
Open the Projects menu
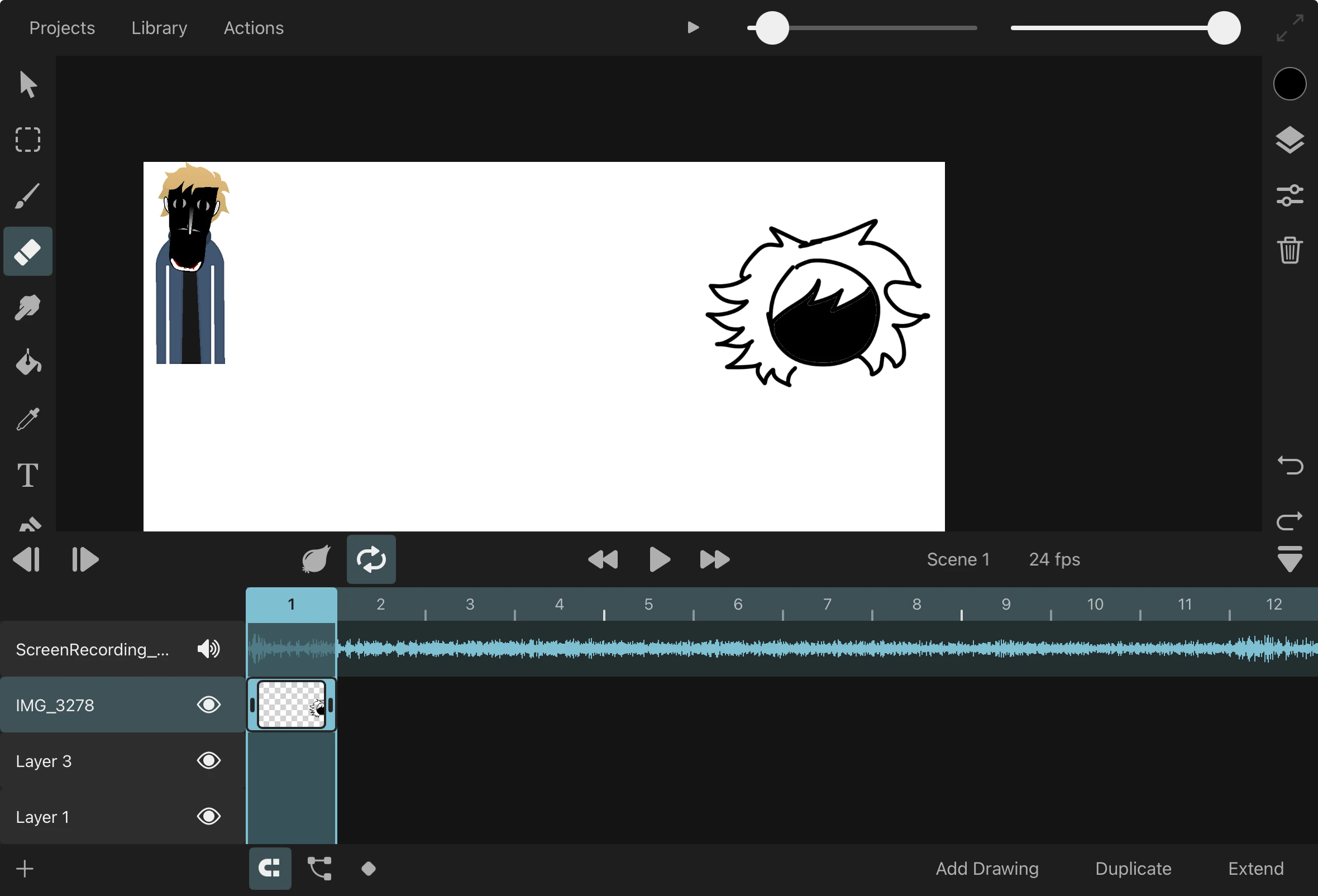point(62,28)
